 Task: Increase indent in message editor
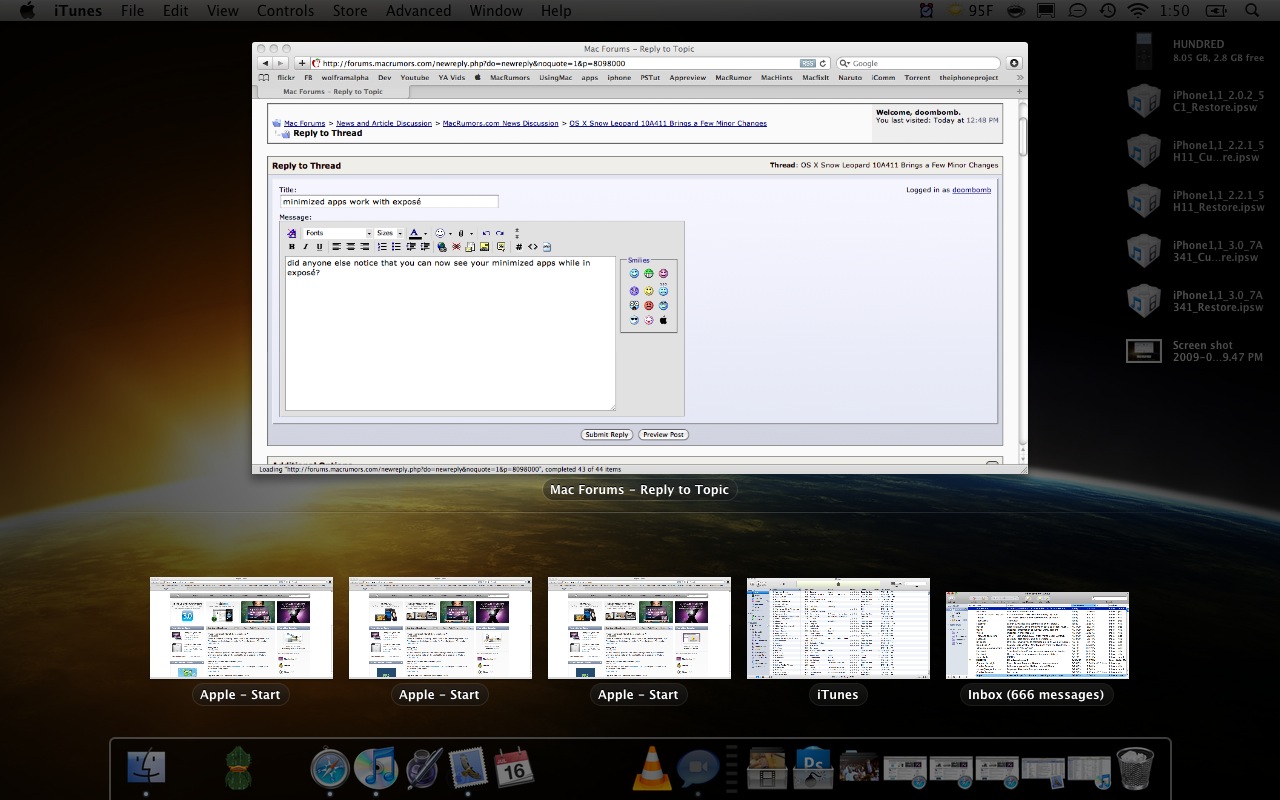[x=424, y=246]
